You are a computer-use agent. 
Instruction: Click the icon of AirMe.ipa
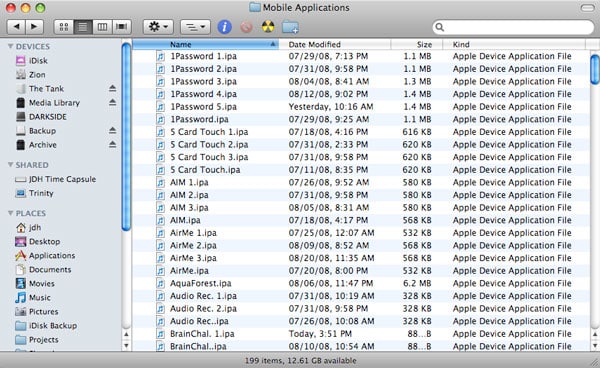point(161,271)
